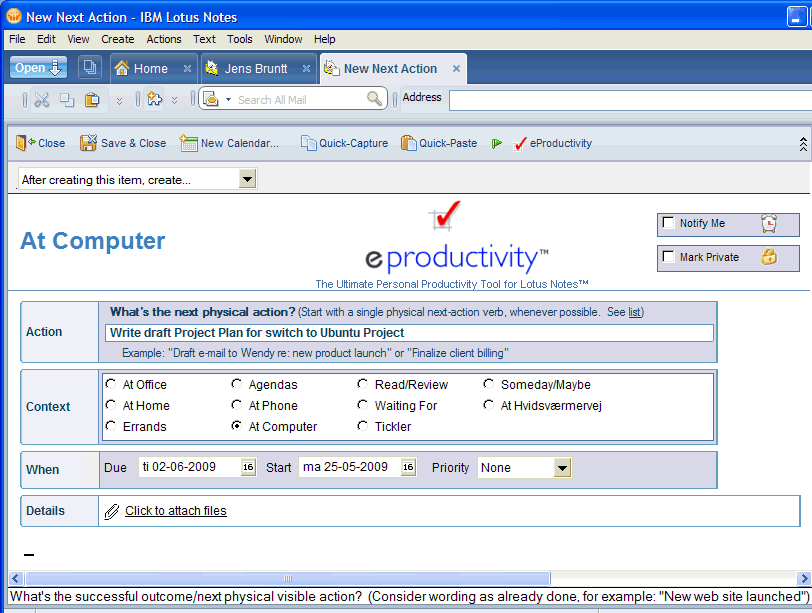Viewport: 812px width, 613px height.
Task: Select the Read/Review context
Action: click(362, 384)
